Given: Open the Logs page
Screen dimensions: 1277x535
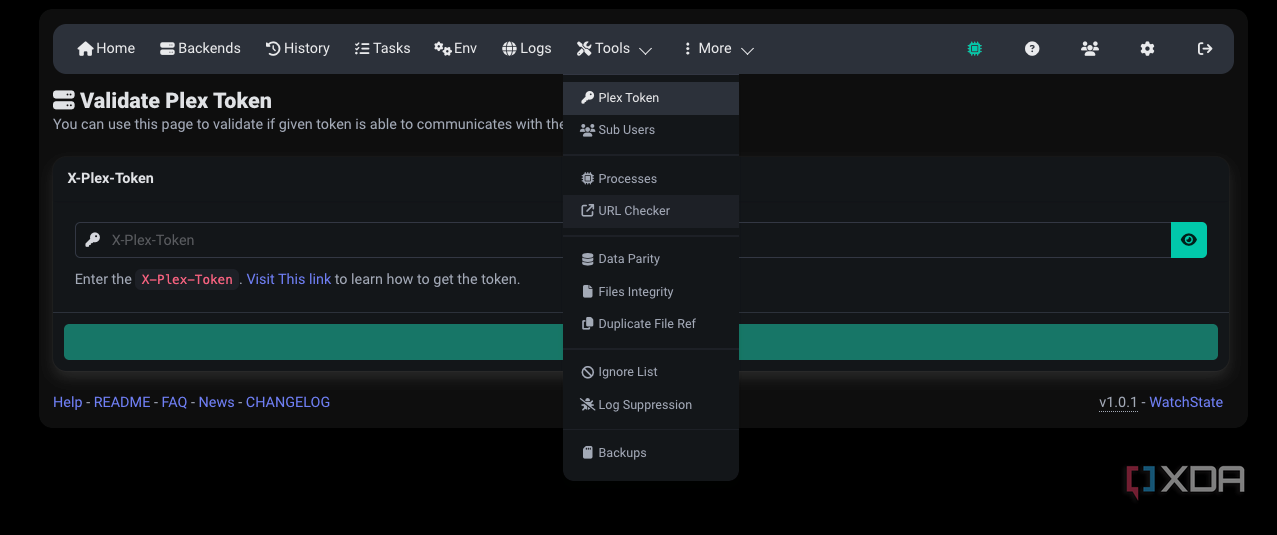Looking at the screenshot, I should (x=526, y=48).
